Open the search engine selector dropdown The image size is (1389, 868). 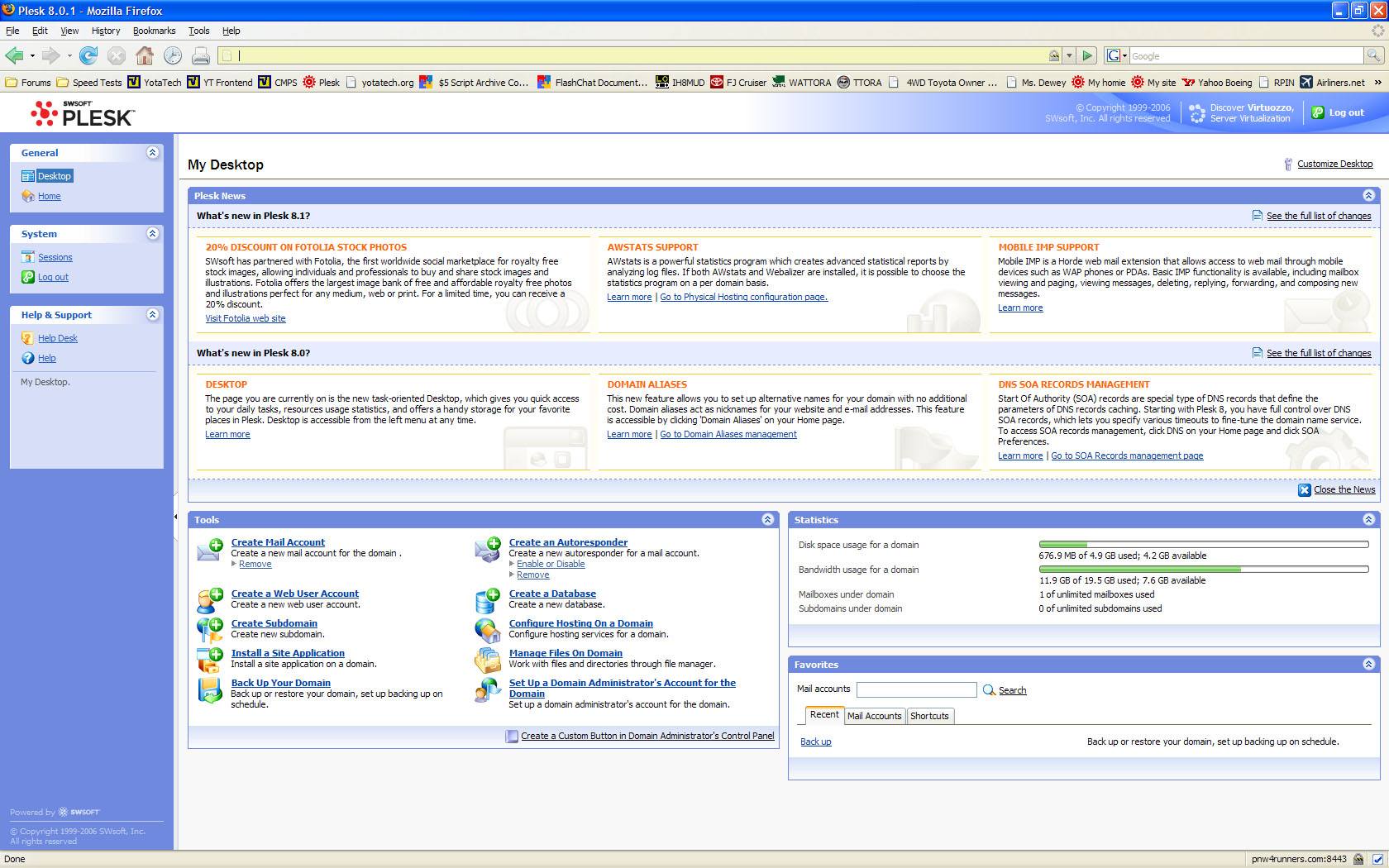[1117, 55]
